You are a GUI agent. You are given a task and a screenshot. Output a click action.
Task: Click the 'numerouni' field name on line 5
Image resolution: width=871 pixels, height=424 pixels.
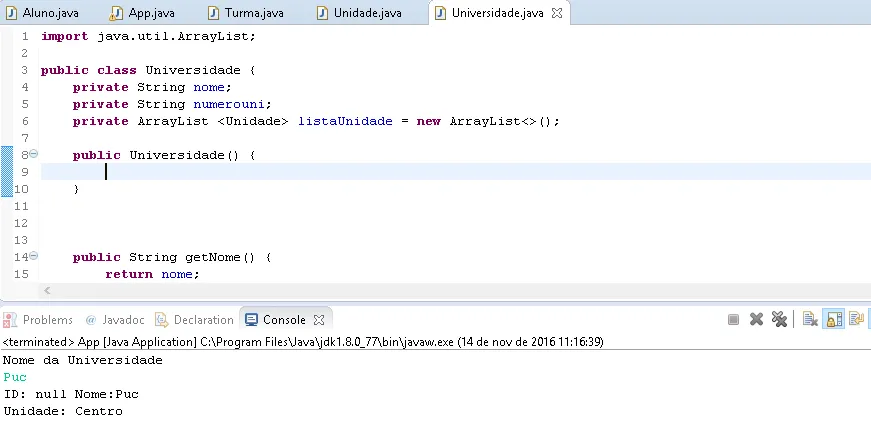[229, 104]
